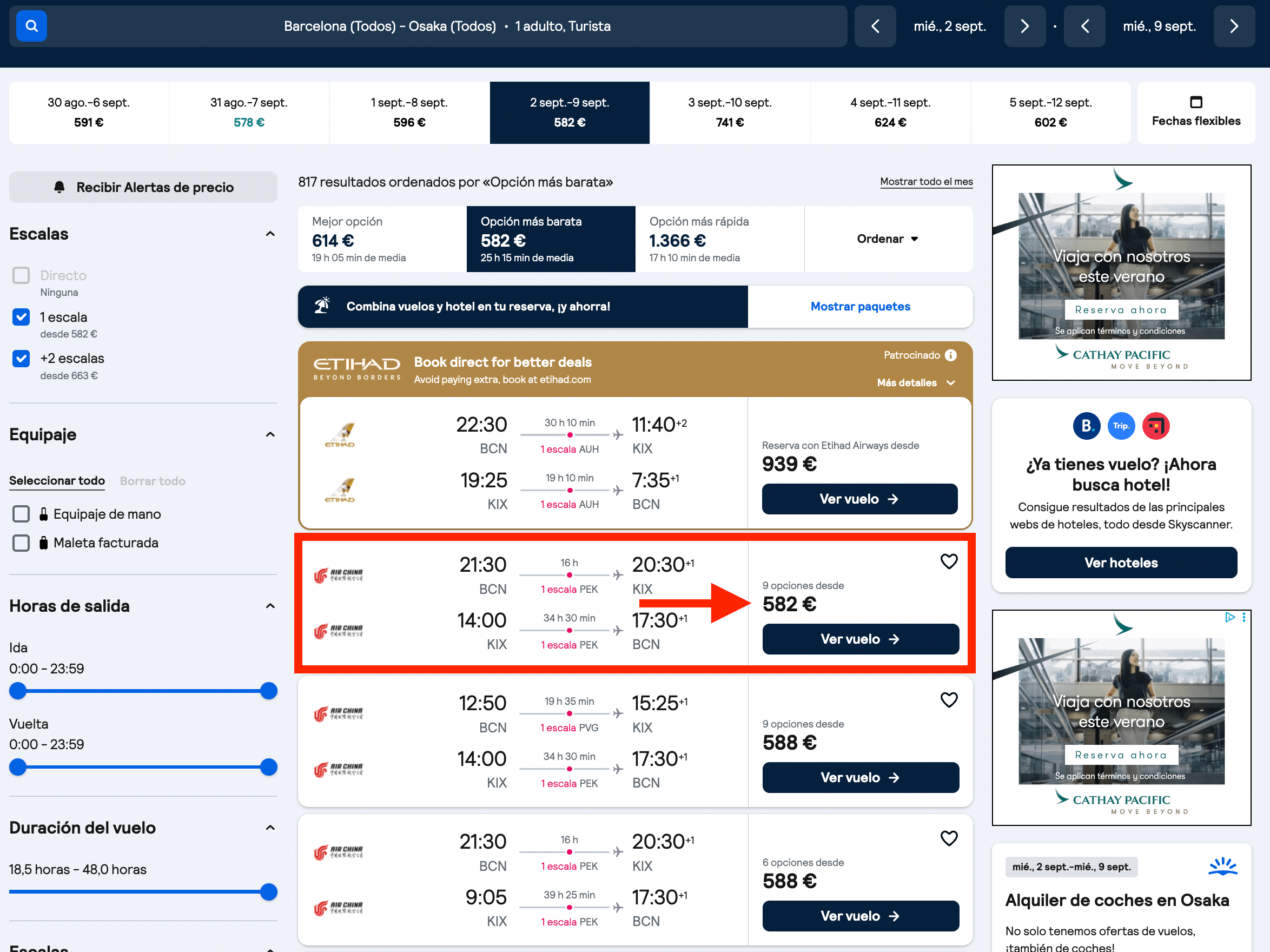The width and height of the screenshot is (1270, 952).
Task: Click the Borrar todo baggage link
Action: (x=152, y=480)
